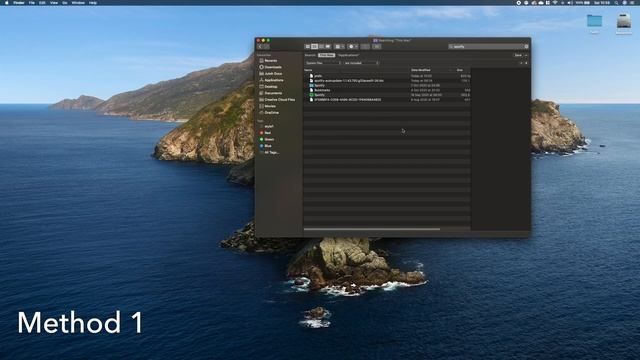The height and width of the screenshot is (360, 640).
Task: Click the Finder search field
Action: pyautogui.click(x=488, y=47)
